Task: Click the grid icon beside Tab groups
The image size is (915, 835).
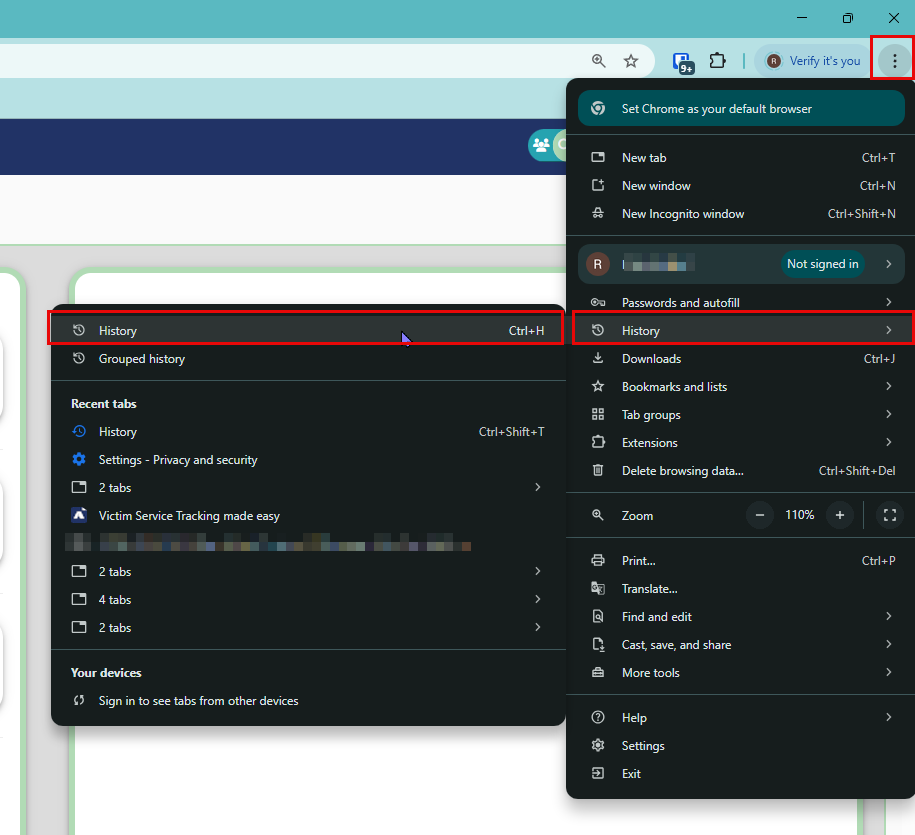Action: click(x=598, y=414)
